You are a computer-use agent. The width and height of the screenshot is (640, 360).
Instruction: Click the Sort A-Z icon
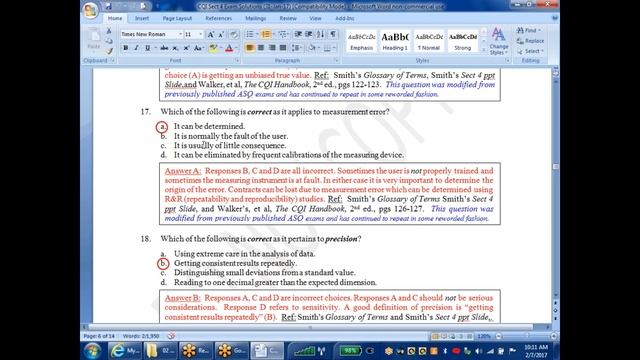pyautogui.click(x=321, y=34)
